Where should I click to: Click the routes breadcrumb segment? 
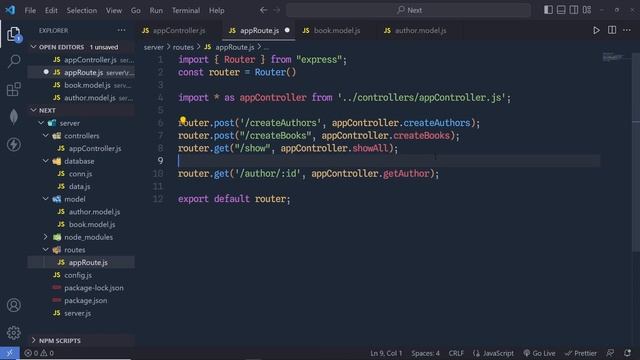pyautogui.click(x=183, y=47)
